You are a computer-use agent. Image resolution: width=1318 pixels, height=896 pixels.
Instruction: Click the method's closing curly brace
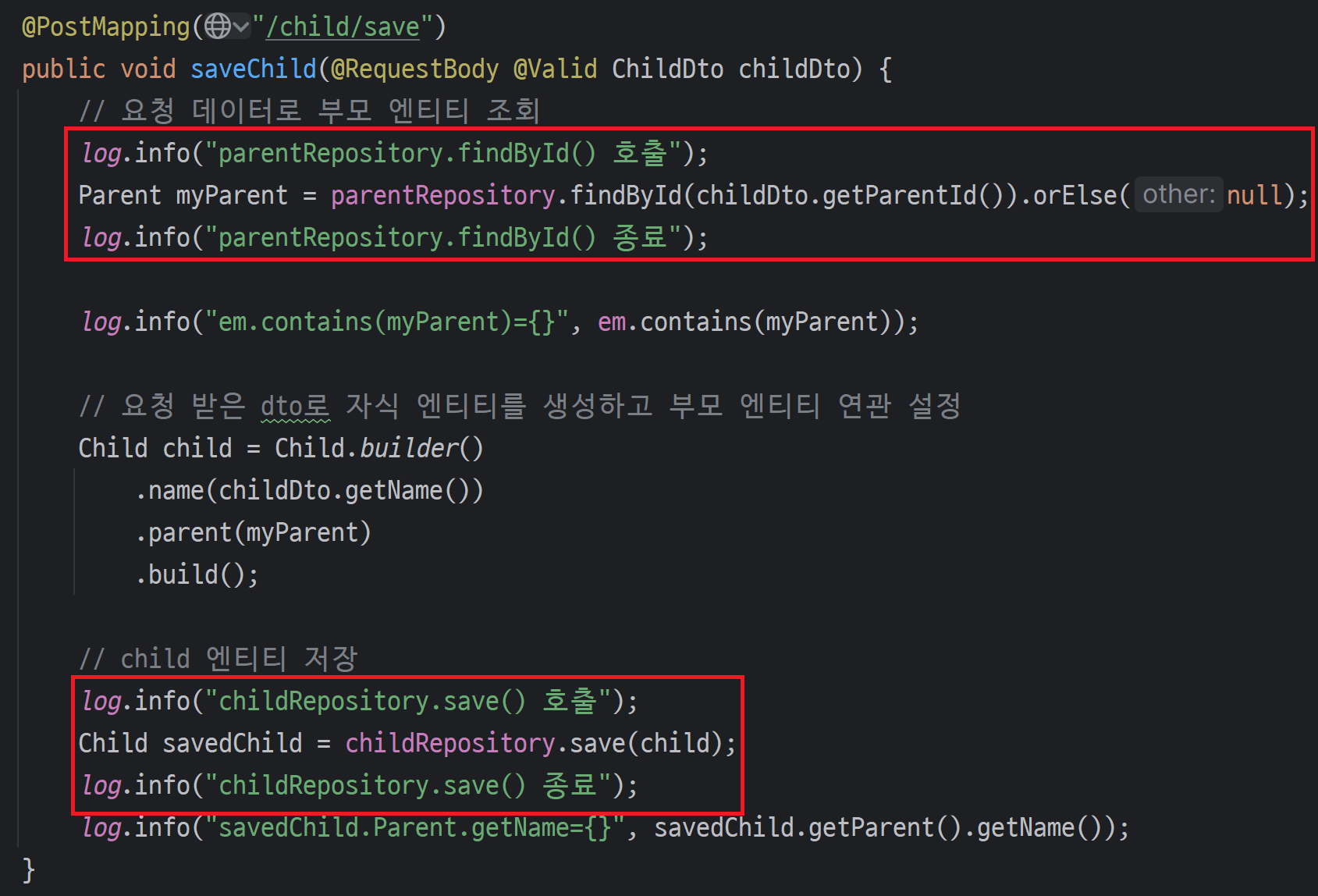[x=29, y=869]
